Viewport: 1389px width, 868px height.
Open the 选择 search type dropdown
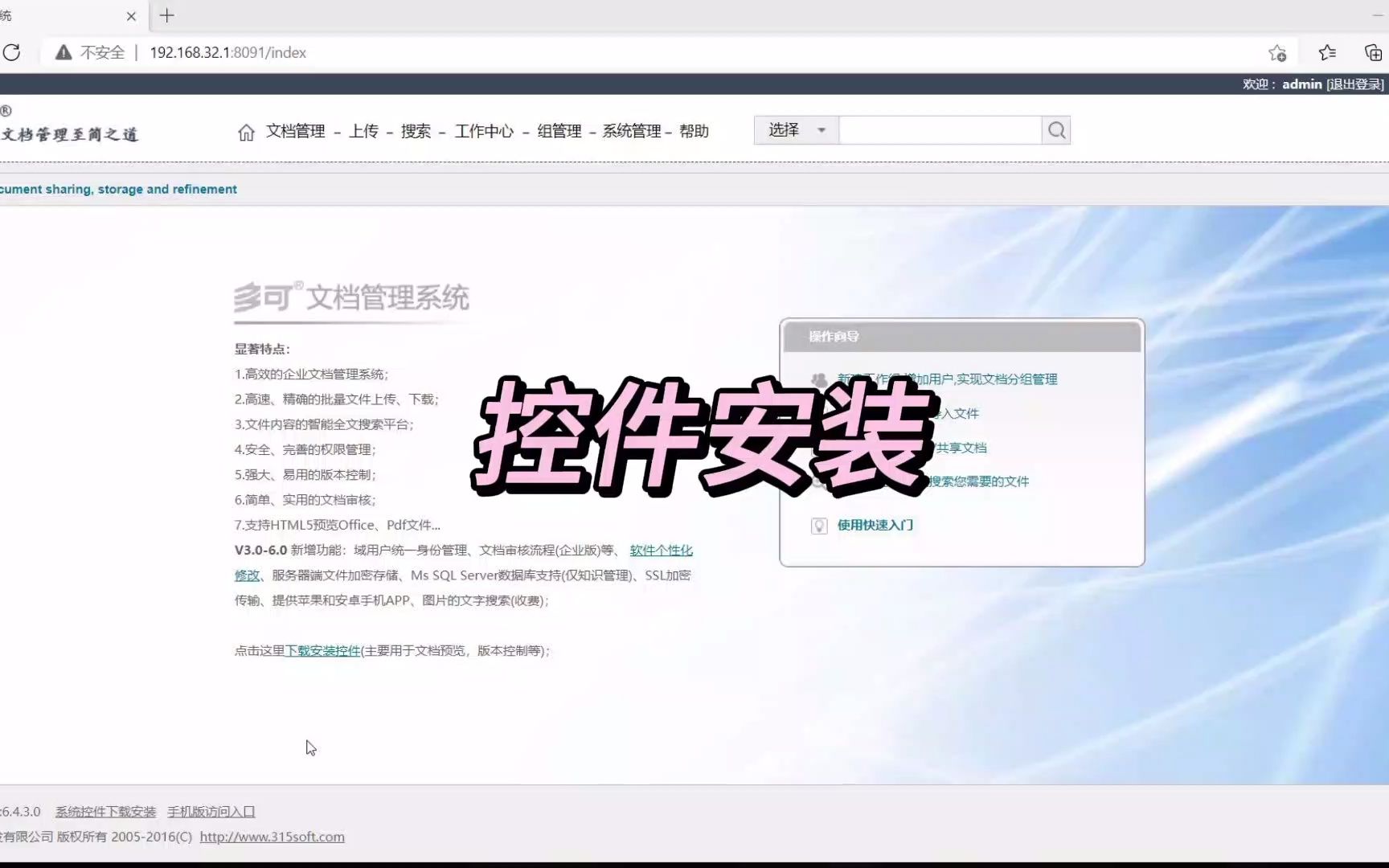(796, 130)
